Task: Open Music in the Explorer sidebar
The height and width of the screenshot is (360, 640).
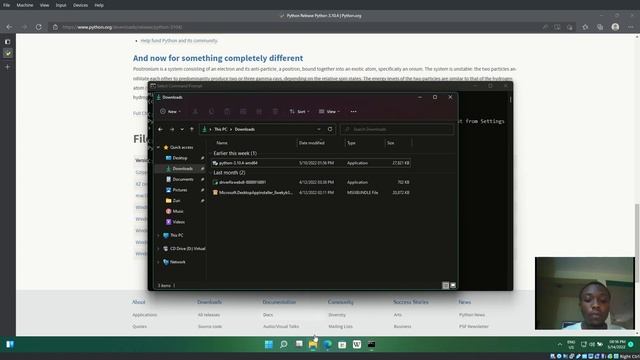Action: 178,211
